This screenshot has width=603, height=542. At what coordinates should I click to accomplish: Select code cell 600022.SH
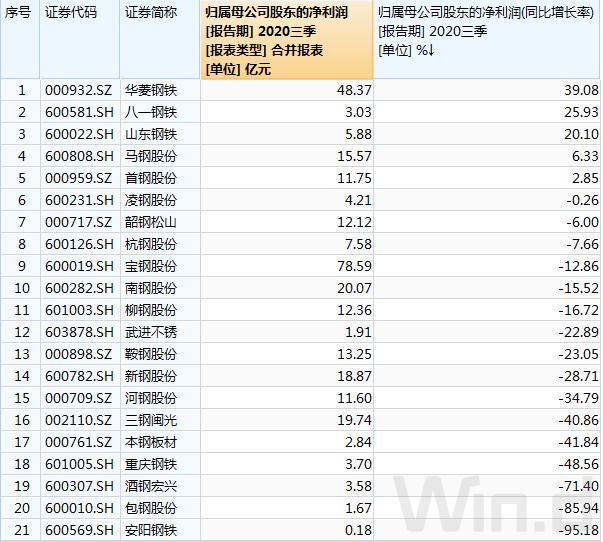[x=79, y=134]
